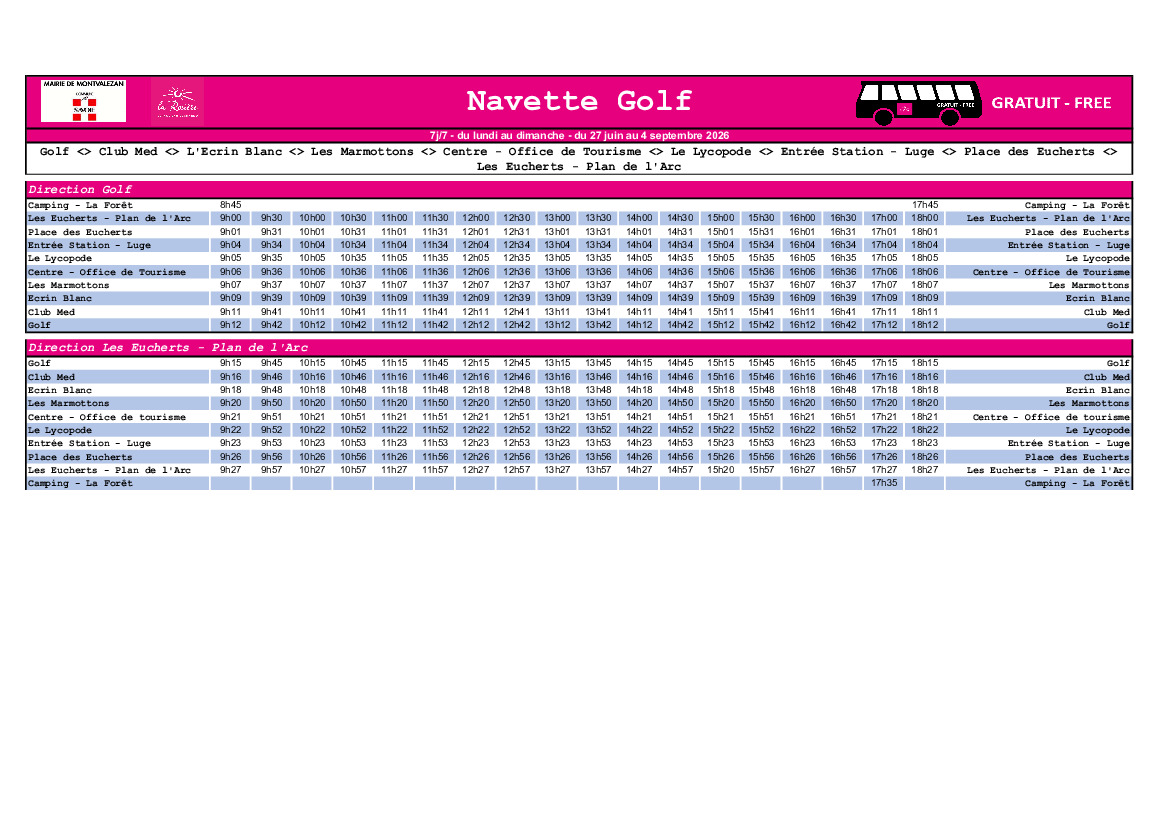Select the 7j/7 date range banner

tap(579, 136)
